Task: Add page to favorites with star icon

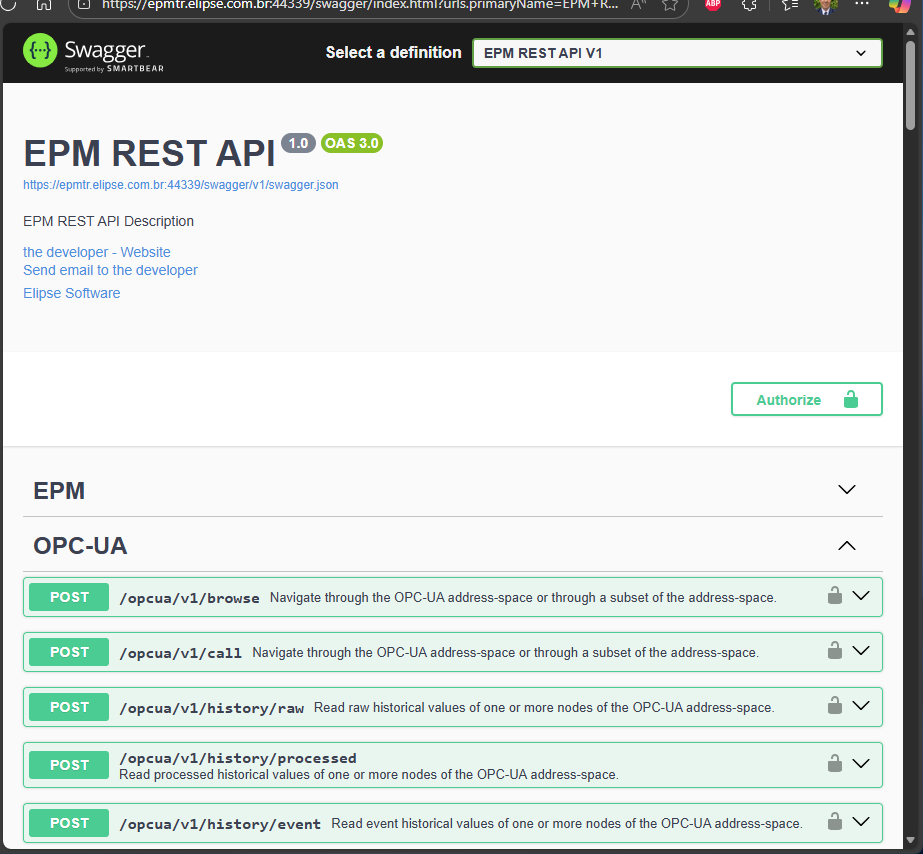Action: (670, 4)
